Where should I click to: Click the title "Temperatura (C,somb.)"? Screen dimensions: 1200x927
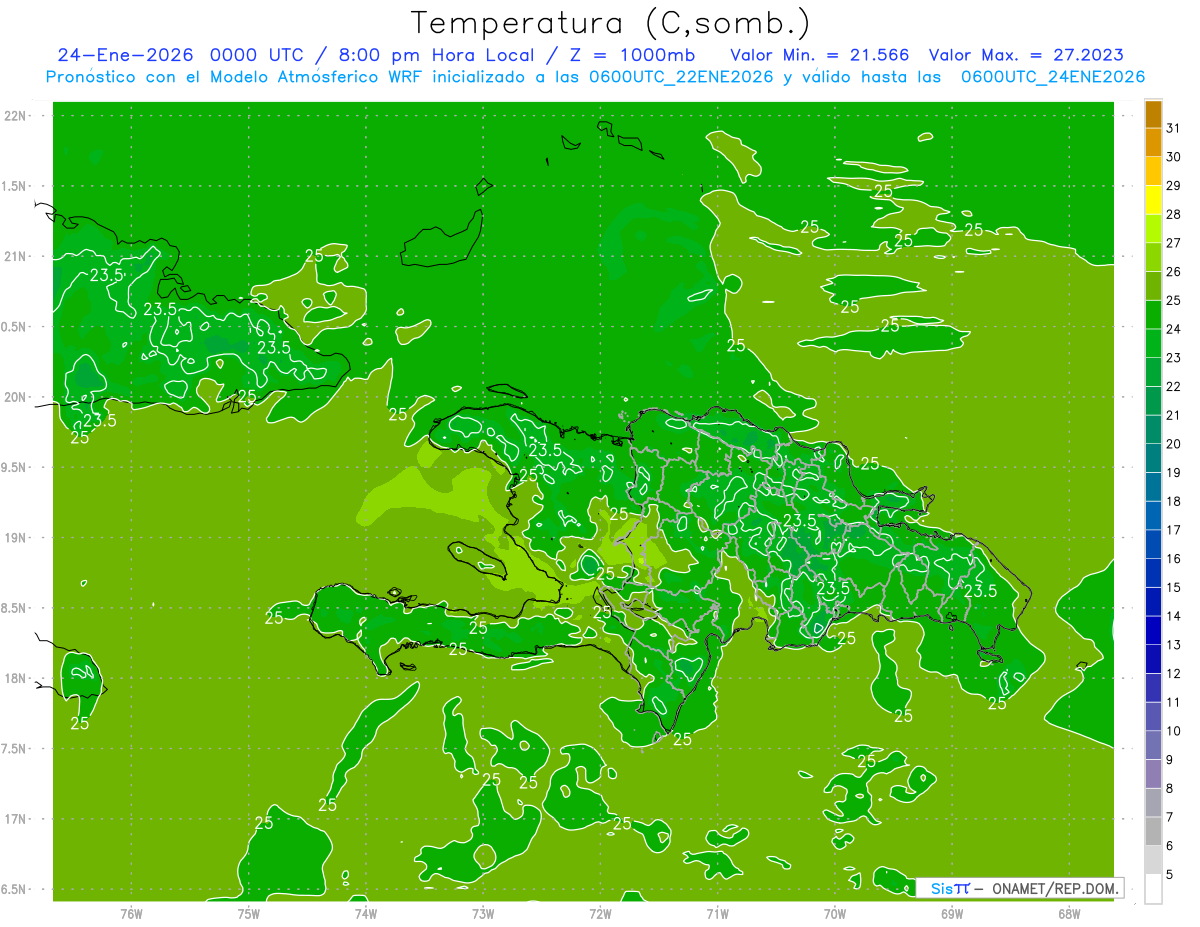tap(610, 22)
